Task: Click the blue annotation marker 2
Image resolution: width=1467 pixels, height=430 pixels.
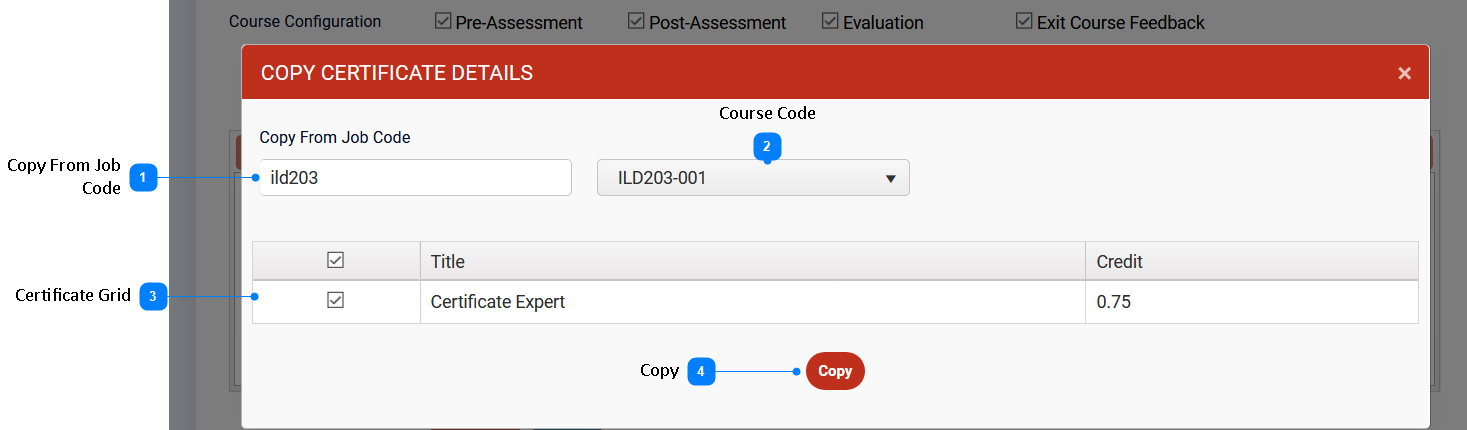Action: pos(767,146)
